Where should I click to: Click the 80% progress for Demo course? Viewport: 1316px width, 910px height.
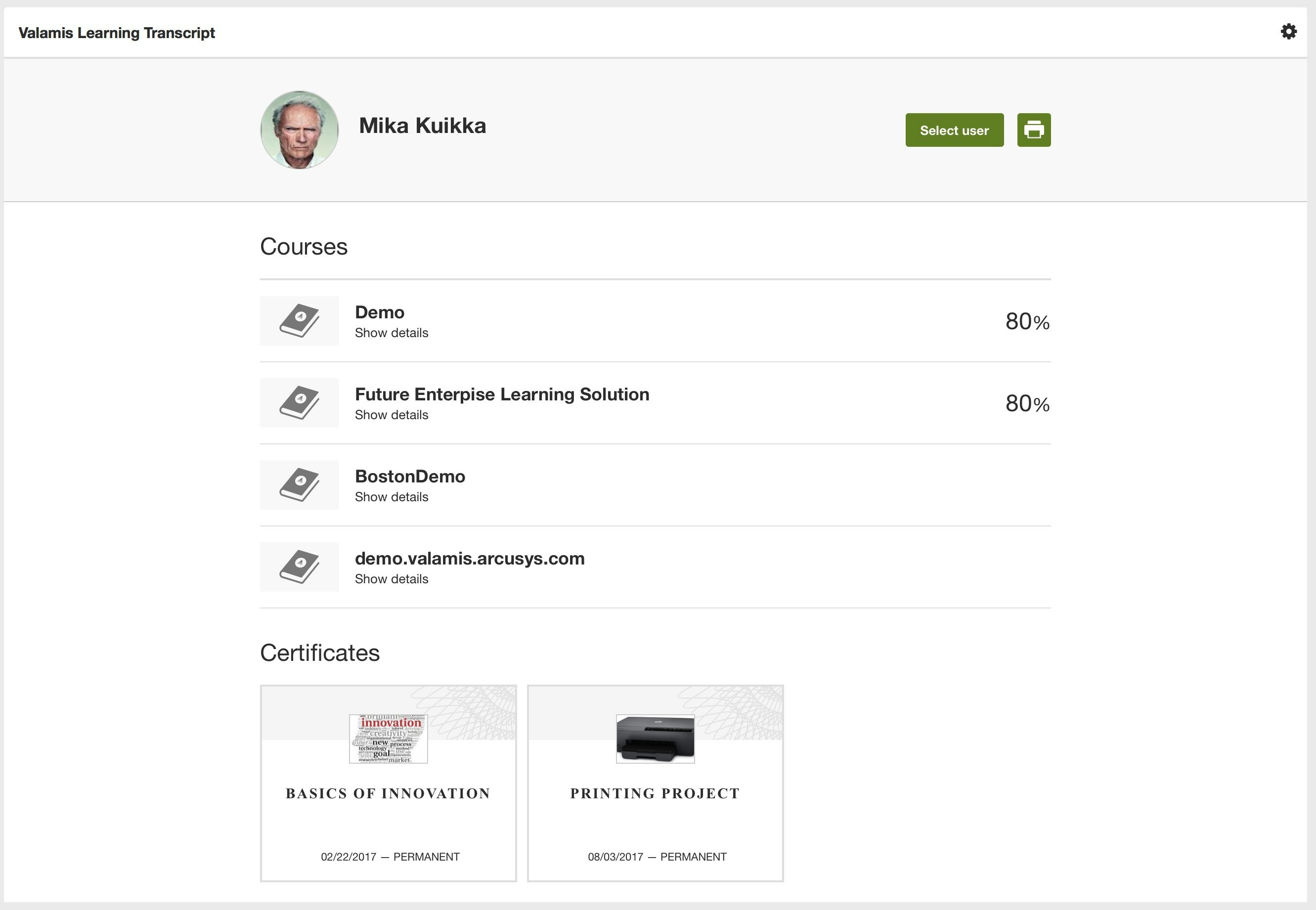click(1026, 321)
